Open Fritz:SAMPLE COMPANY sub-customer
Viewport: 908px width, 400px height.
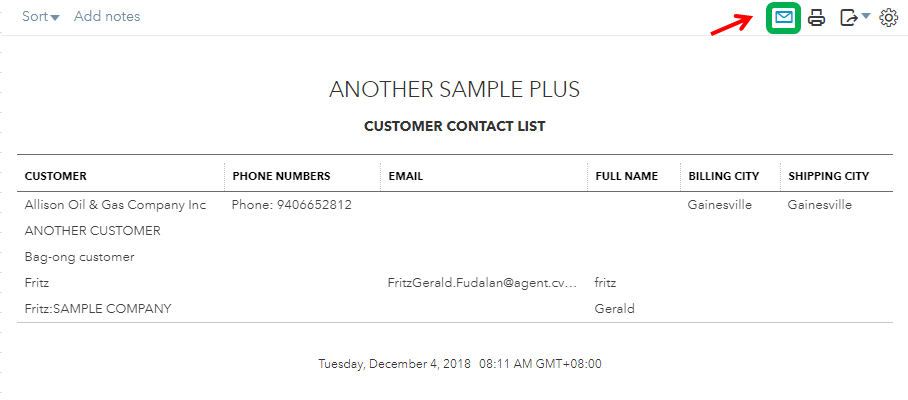pyautogui.click(x=98, y=309)
